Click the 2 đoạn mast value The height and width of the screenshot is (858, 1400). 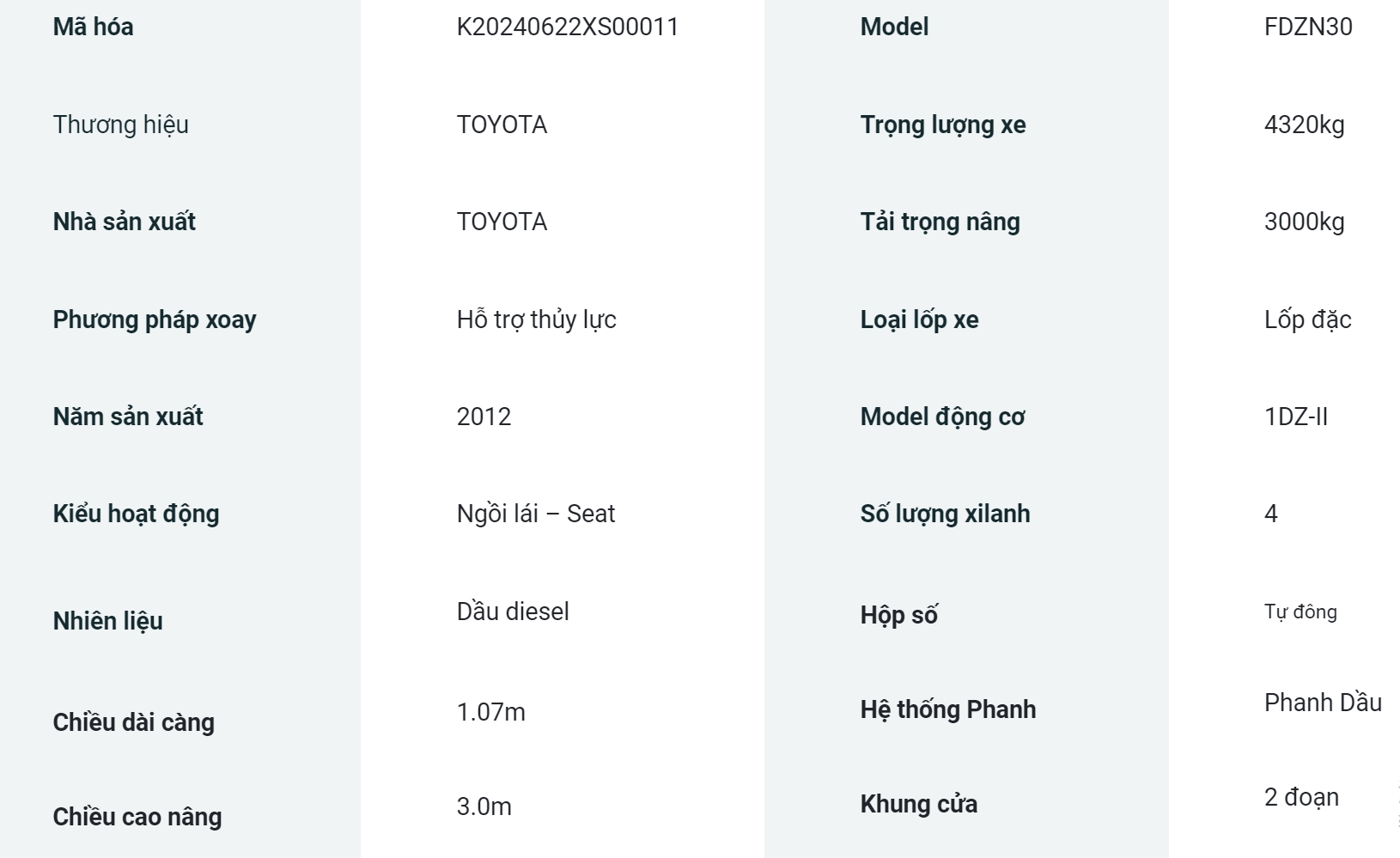[1301, 797]
